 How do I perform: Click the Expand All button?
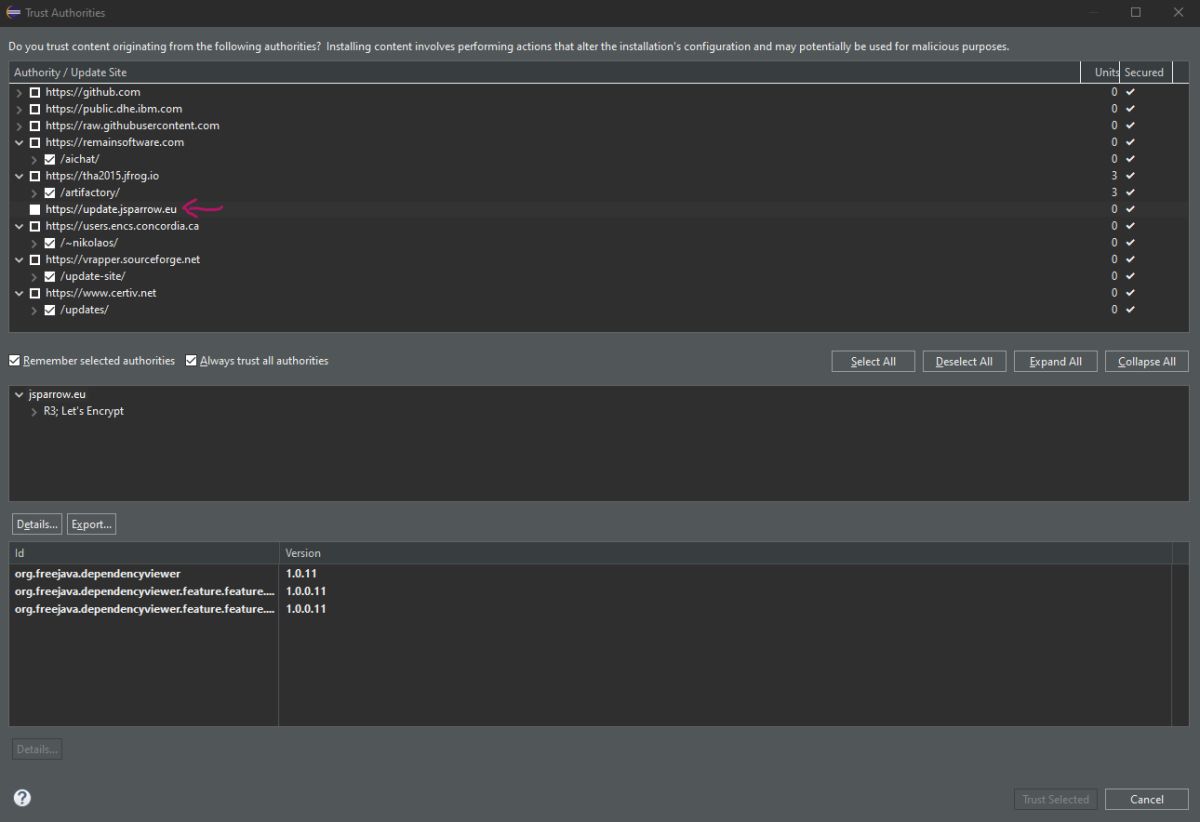pyautogui.click(x=1055, y=361)
